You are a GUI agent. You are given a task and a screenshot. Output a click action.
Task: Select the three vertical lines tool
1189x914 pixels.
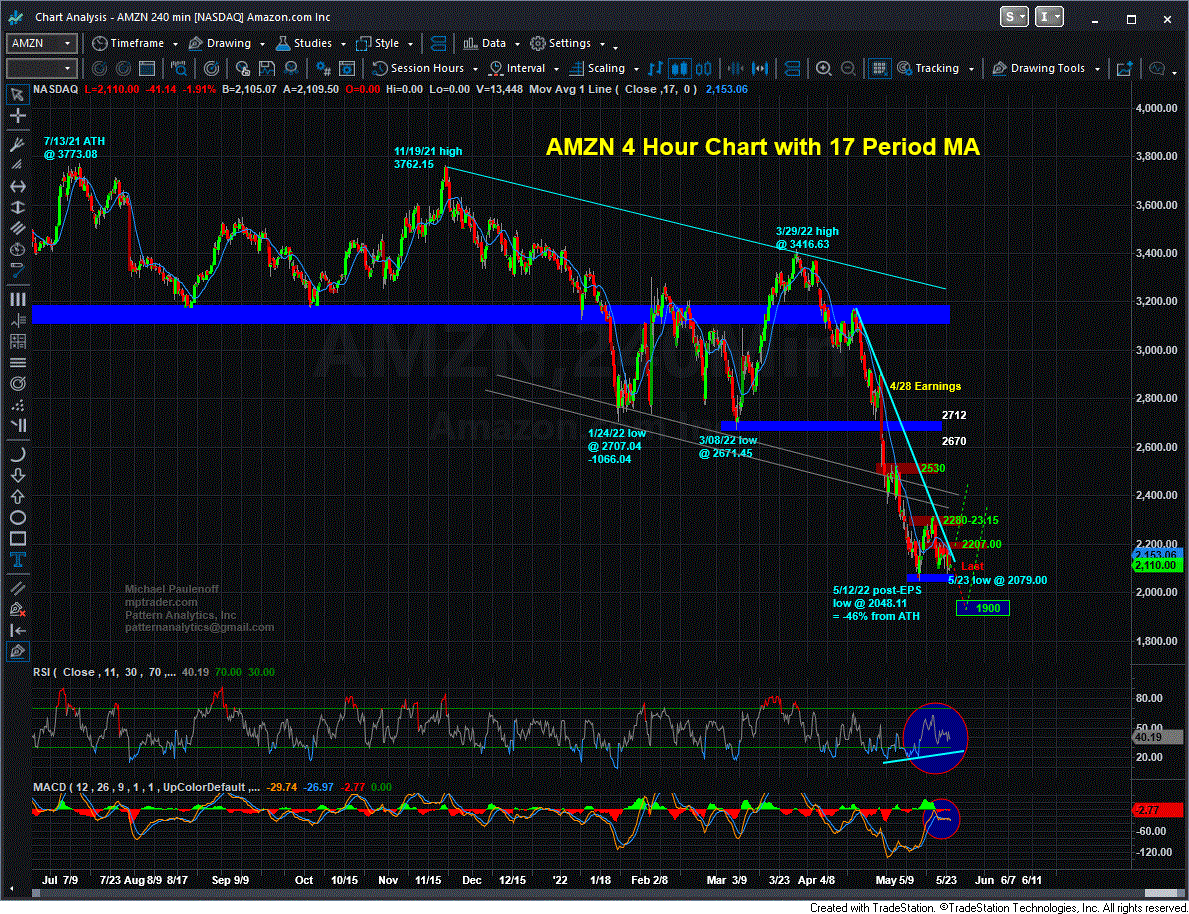[x=17, y=299]
